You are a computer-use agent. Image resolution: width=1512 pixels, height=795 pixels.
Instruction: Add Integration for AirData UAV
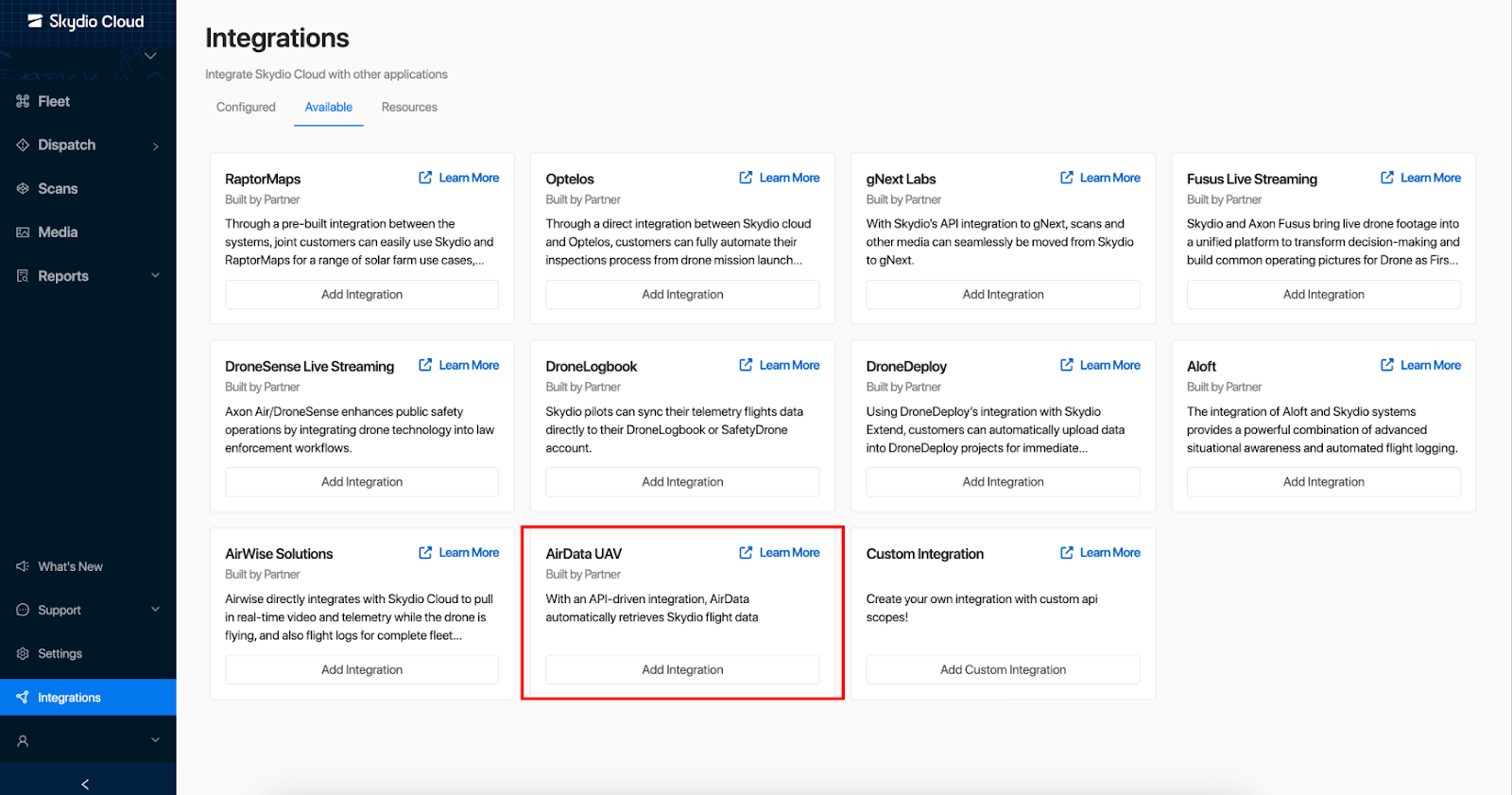pos(682,669)
